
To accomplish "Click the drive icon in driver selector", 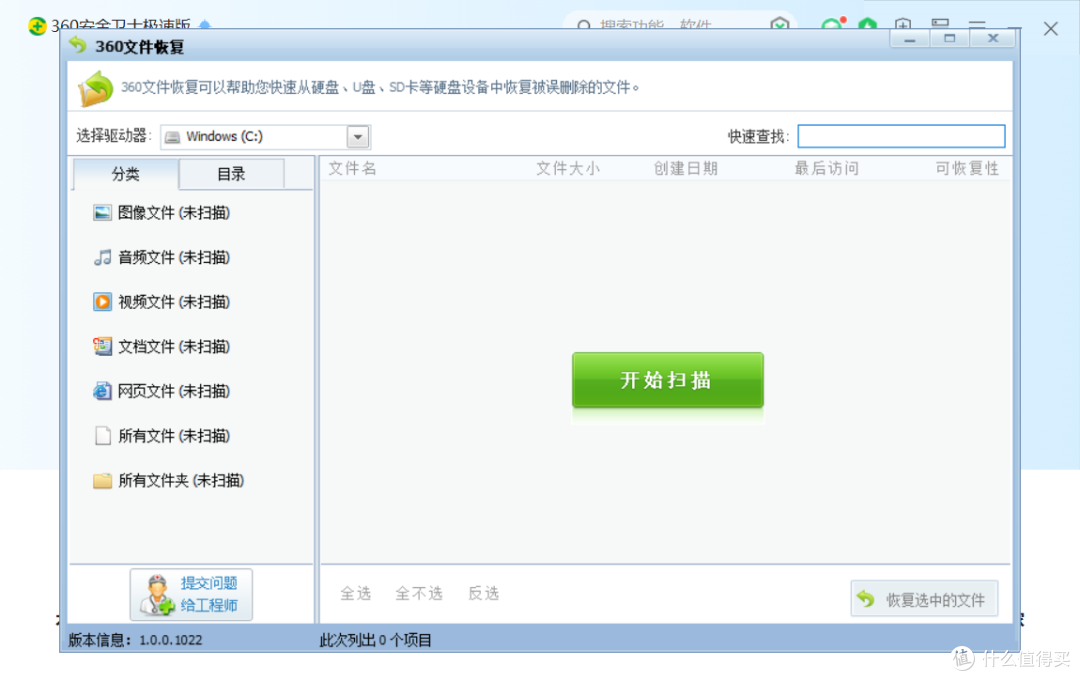I will [172, 137].
